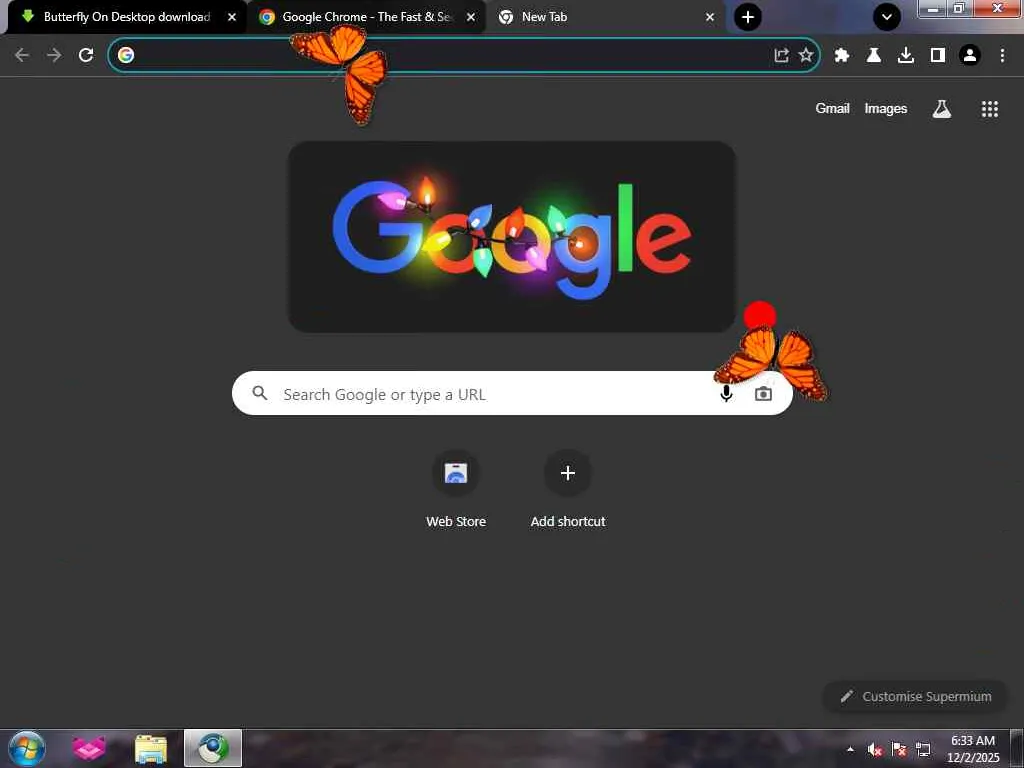Open the Extensions puzzle menu
The height and width of the screenshot is (768, 1024).
(842, 55)
